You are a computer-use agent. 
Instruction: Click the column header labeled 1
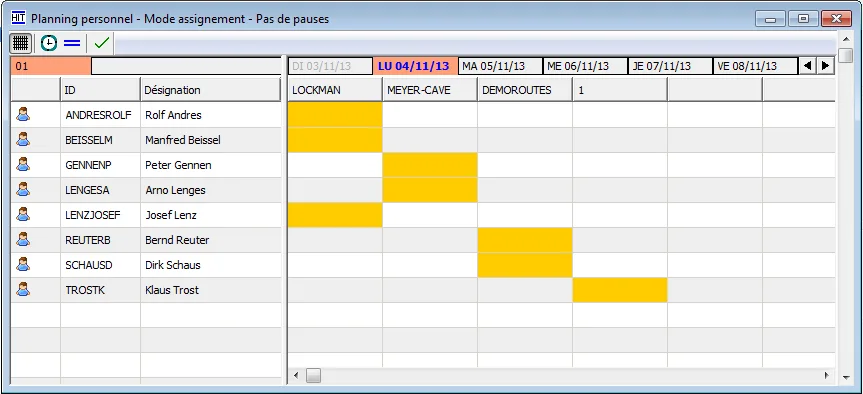click(620, 90)
